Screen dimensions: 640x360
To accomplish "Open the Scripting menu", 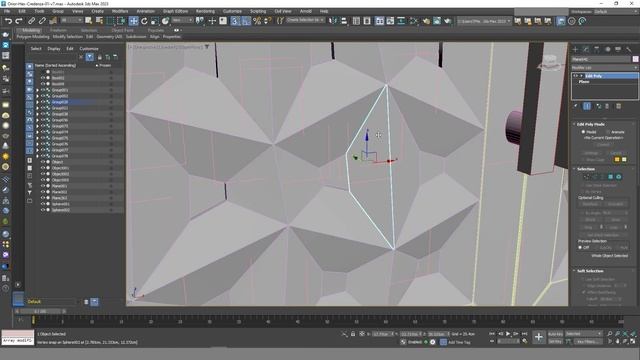I will [258, 11].
